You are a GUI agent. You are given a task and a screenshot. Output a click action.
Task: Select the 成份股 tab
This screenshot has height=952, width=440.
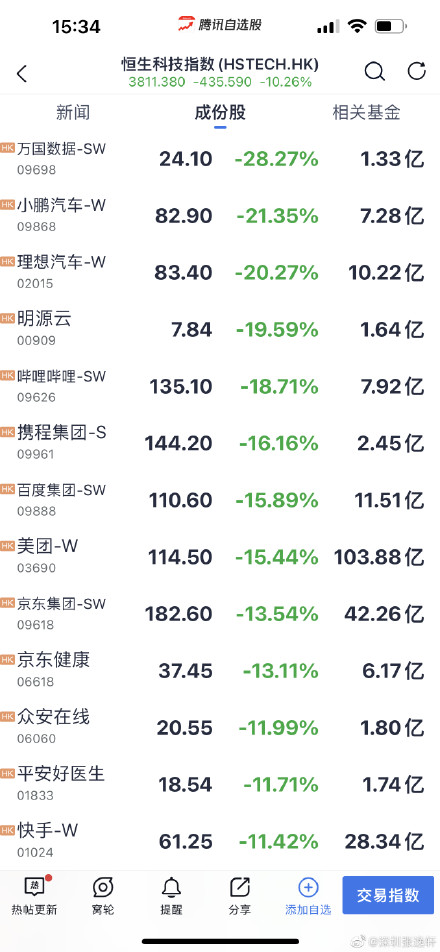[x=220, y=112]
